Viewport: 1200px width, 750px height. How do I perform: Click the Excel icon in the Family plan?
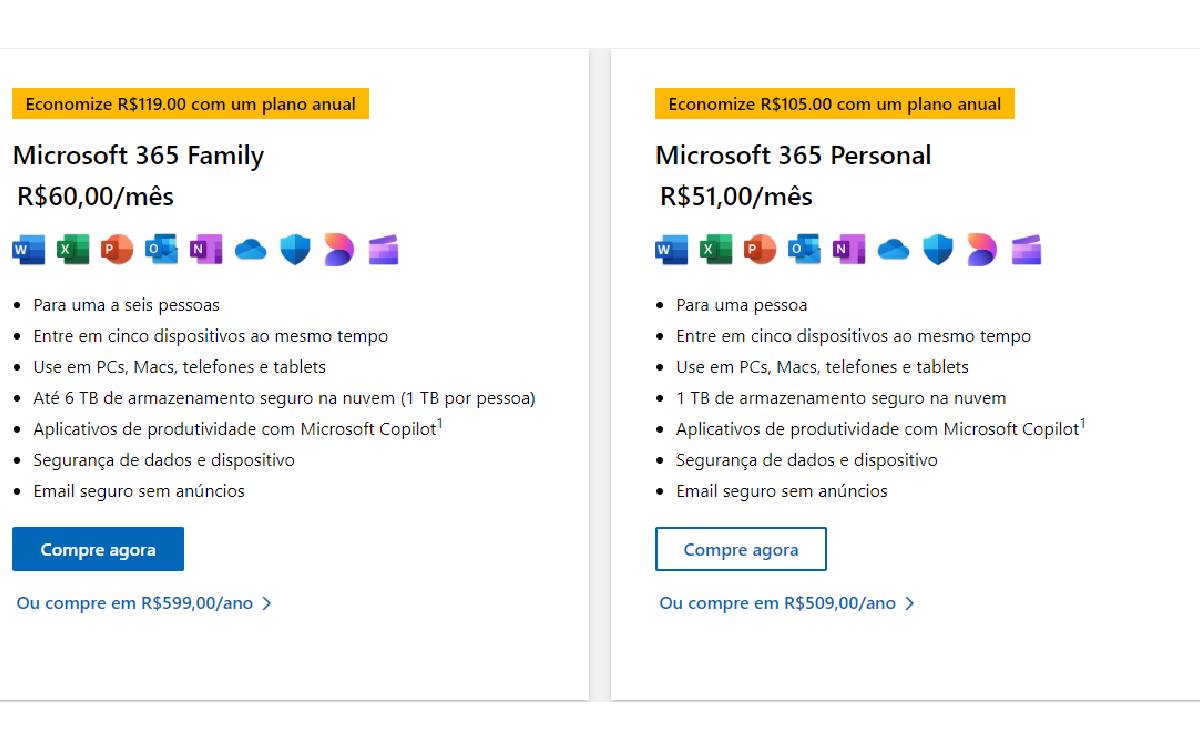(73, 249)
